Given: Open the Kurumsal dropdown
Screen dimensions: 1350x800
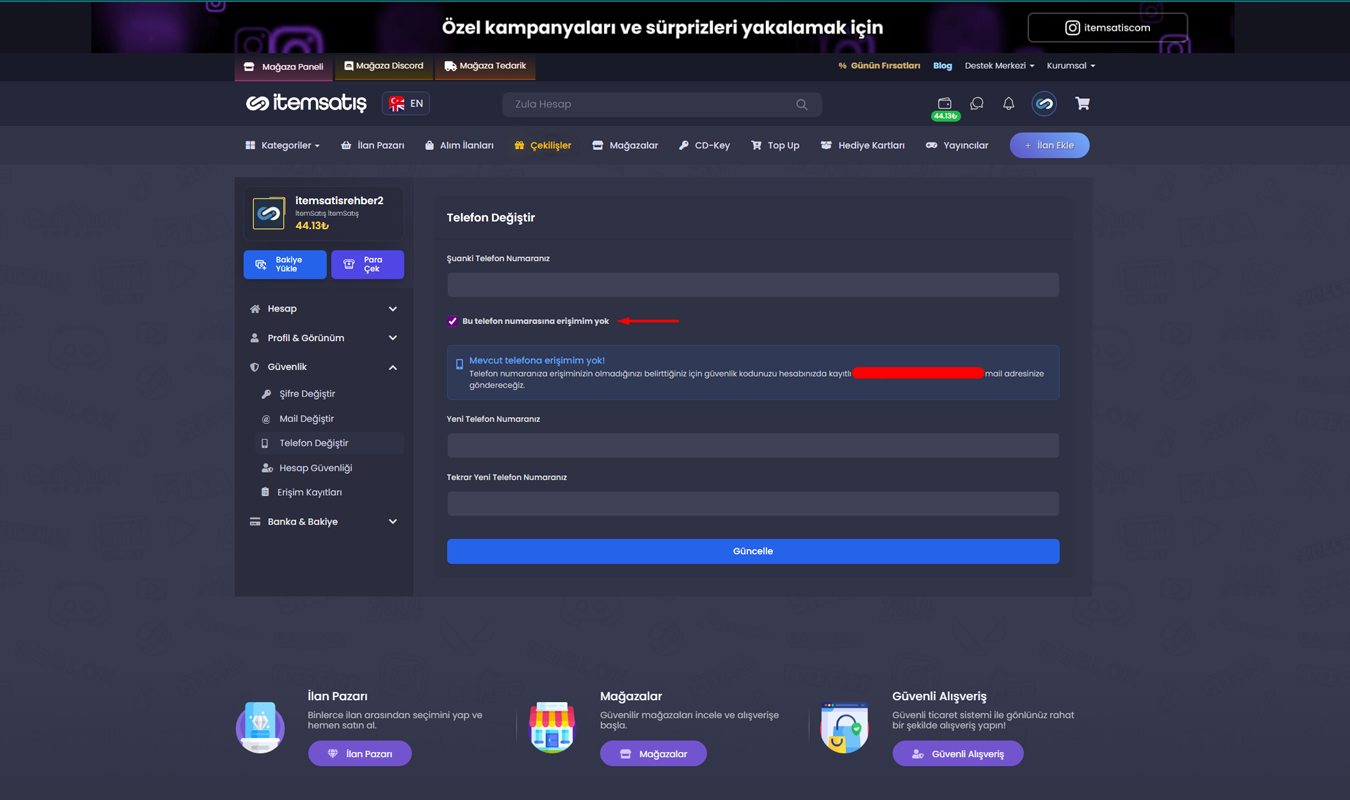Looking at the screenshot, I should click(1071, 66).
